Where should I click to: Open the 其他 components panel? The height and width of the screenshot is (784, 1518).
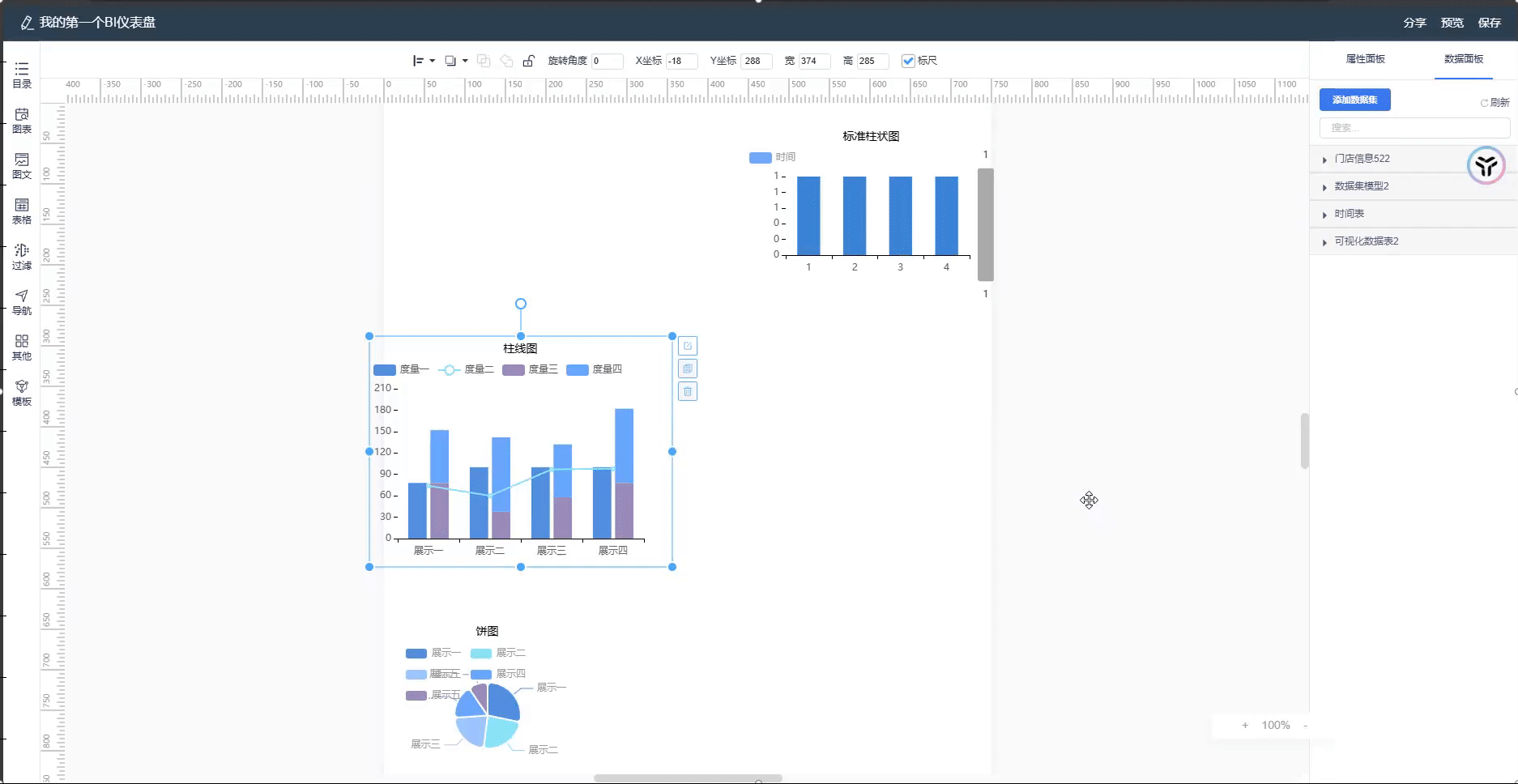[x=22, y=347]
